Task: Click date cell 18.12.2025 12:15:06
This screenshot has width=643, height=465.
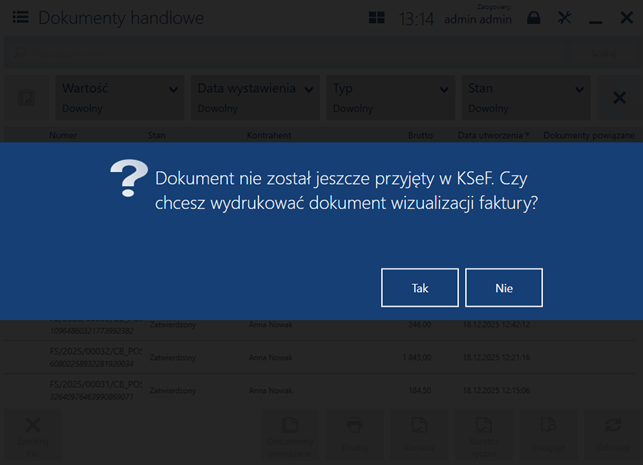Action: (496, 390)
